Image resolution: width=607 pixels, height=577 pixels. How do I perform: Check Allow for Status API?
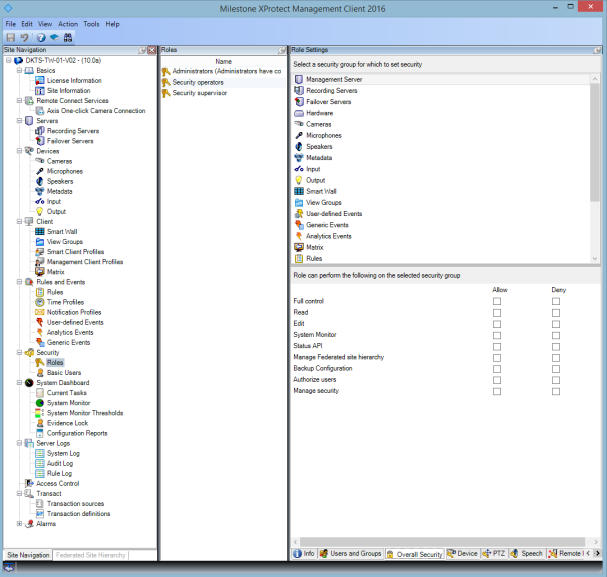pyautogui.click(x=497, y=346)
